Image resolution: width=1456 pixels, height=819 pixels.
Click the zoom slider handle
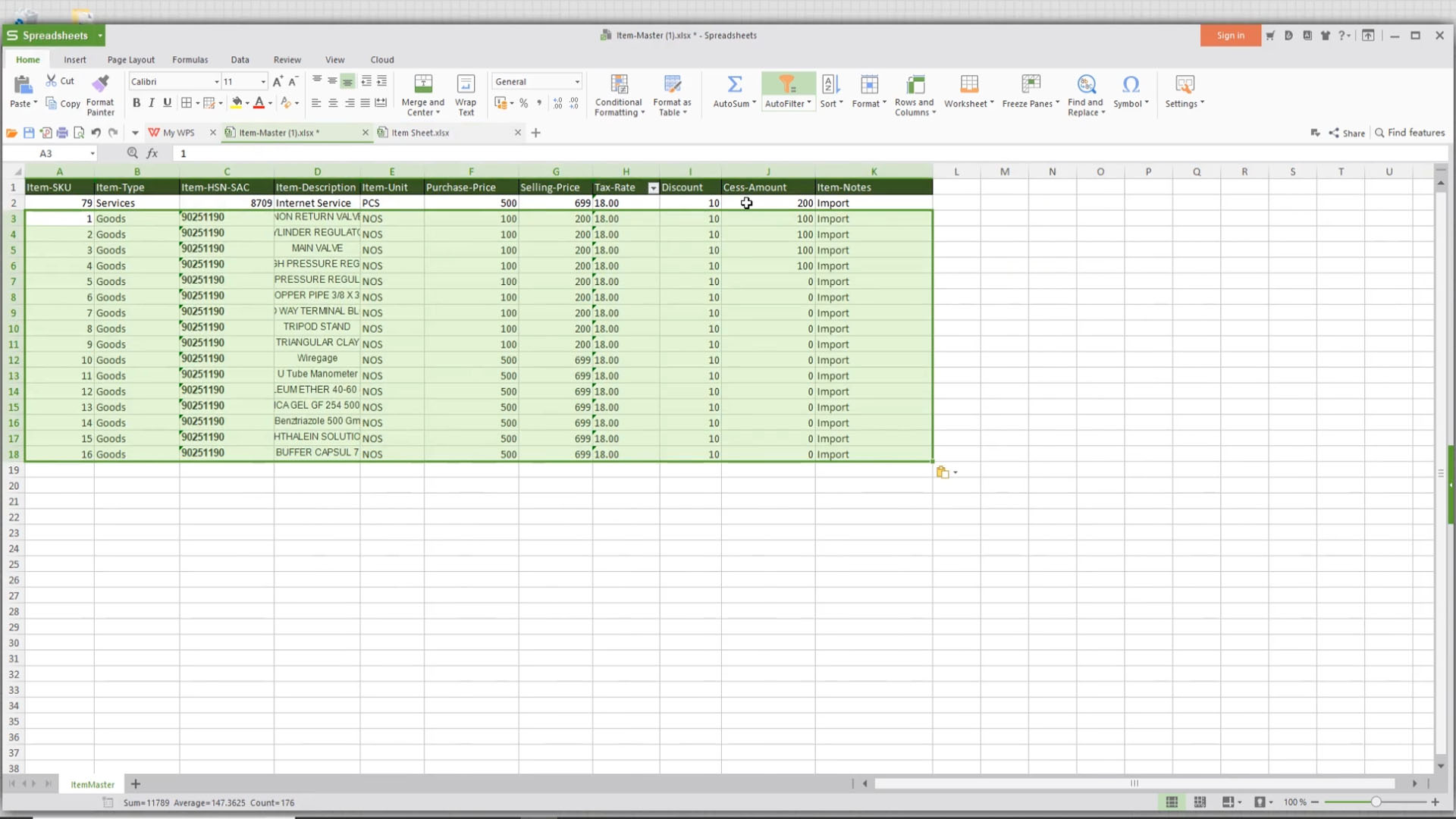[x=1376, y=802]
